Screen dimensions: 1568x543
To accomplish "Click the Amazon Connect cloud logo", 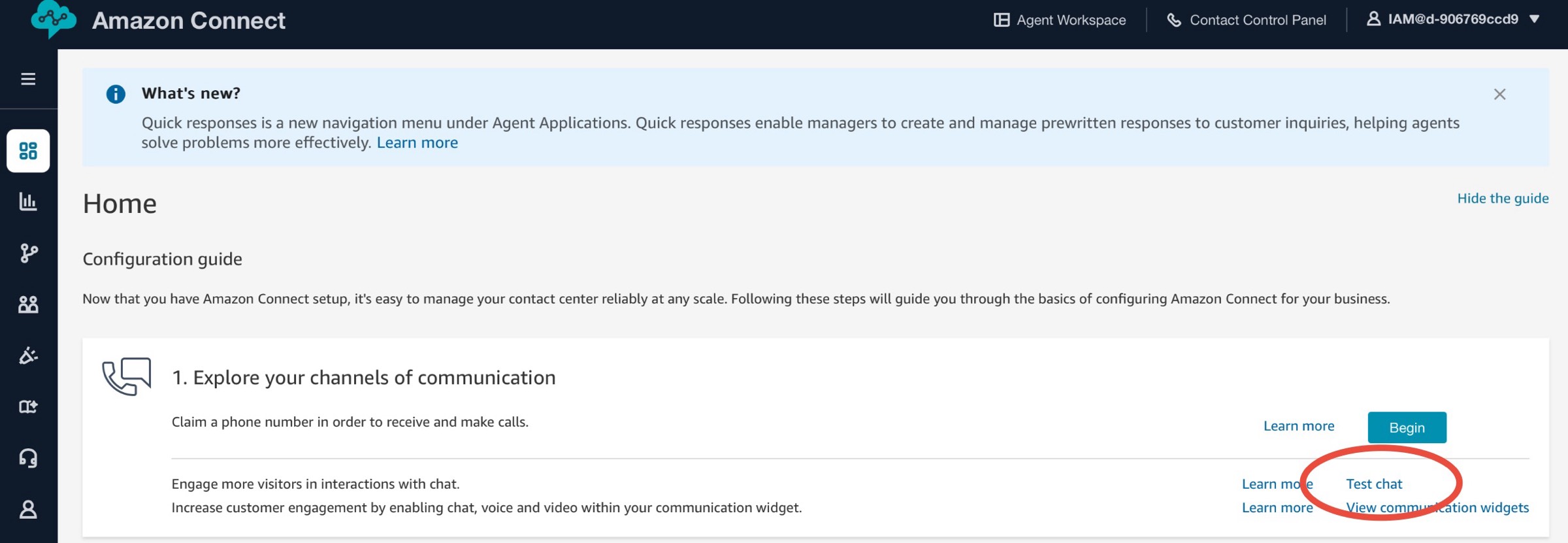I will tap(54, 20).
